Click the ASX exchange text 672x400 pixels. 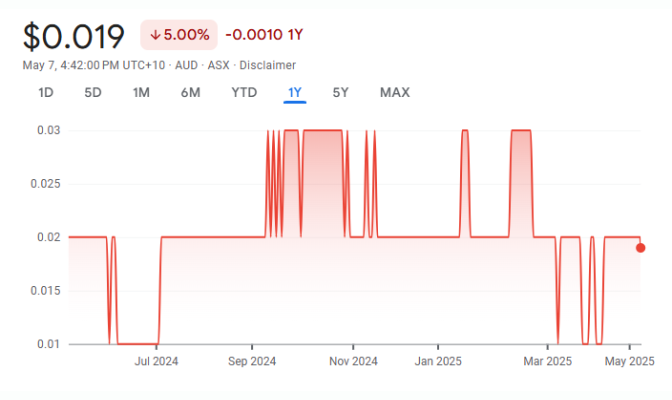pos(219,65)
